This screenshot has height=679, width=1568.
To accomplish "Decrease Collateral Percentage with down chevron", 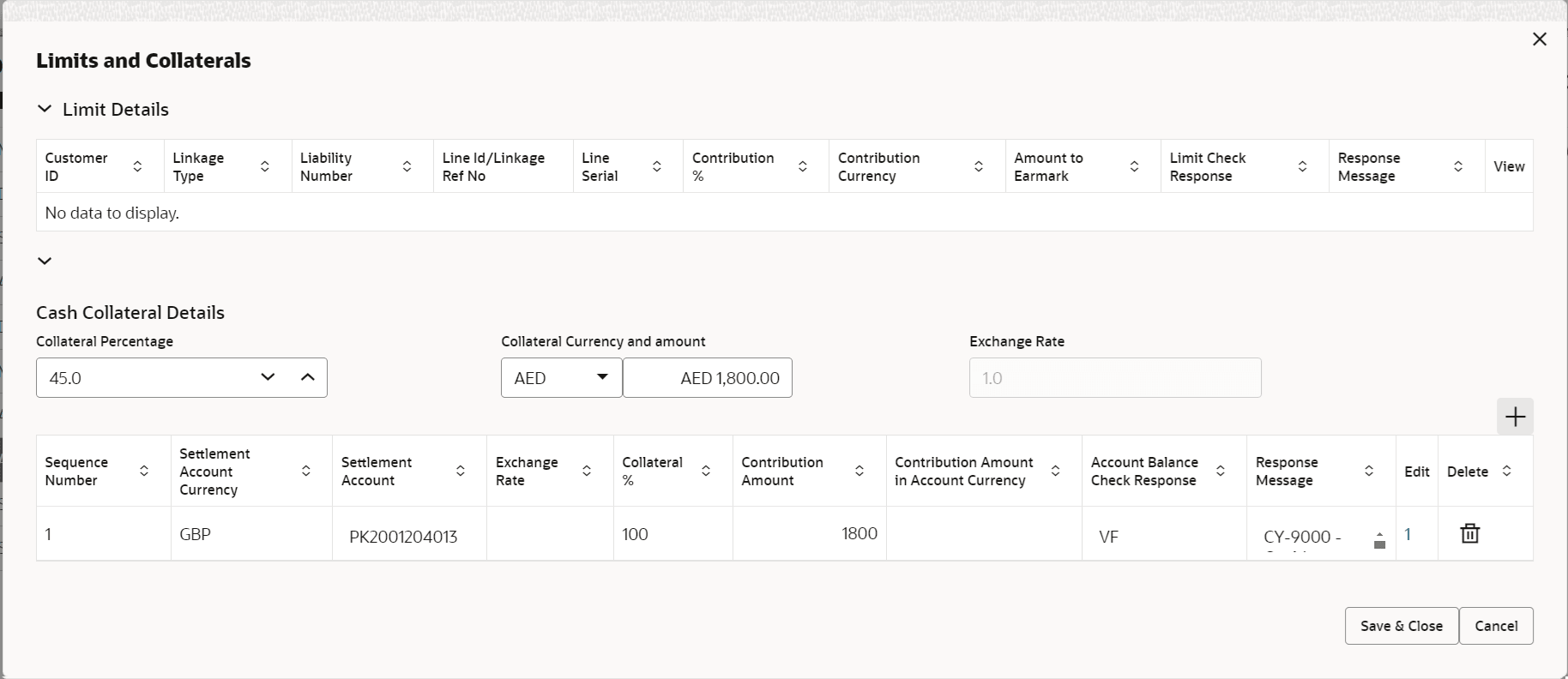I will click(x=268, y=377).
